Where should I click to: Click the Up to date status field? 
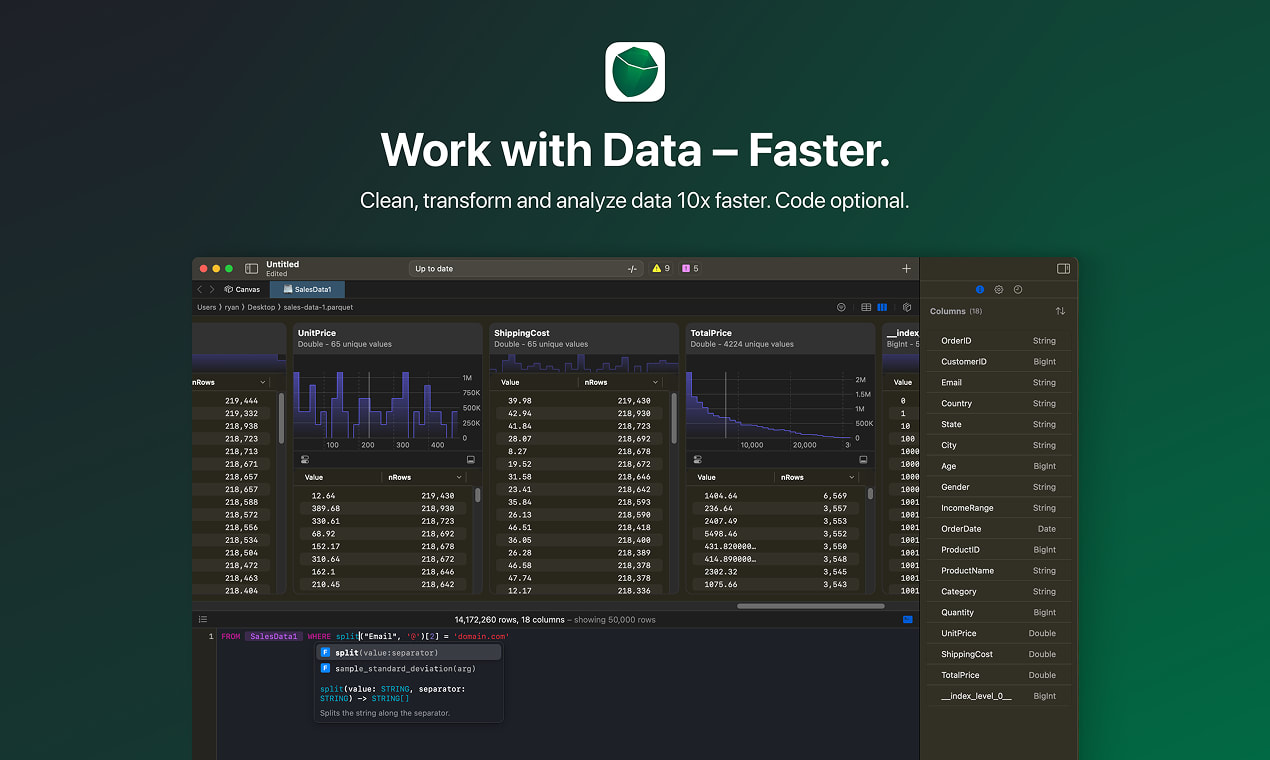coord(525,269)
